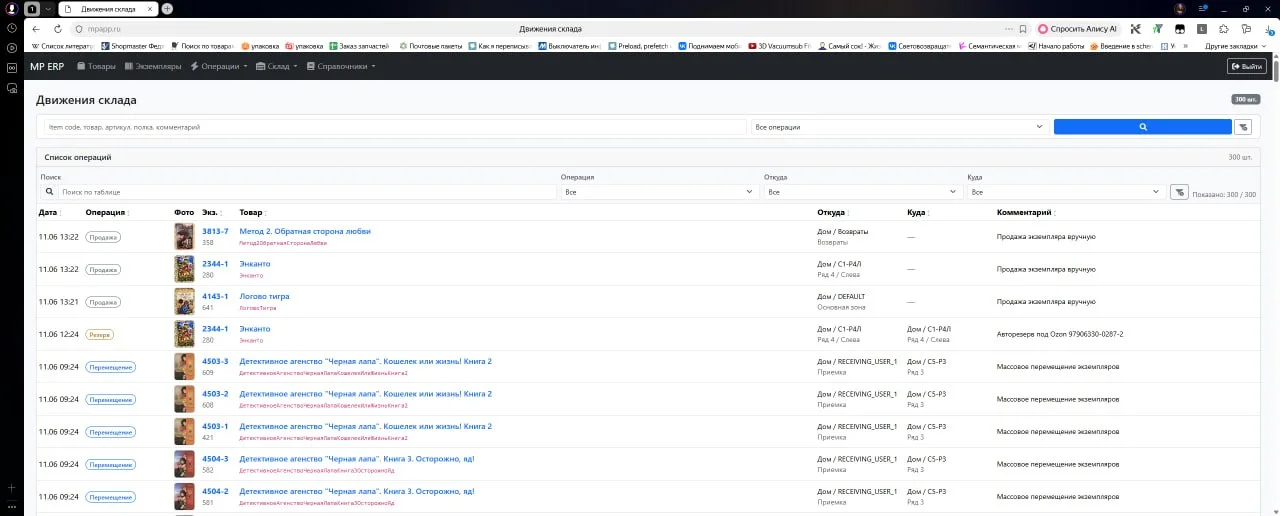Open item code 4504-3 link
This screenshot has width=1280, height=516.
point(215,459)
